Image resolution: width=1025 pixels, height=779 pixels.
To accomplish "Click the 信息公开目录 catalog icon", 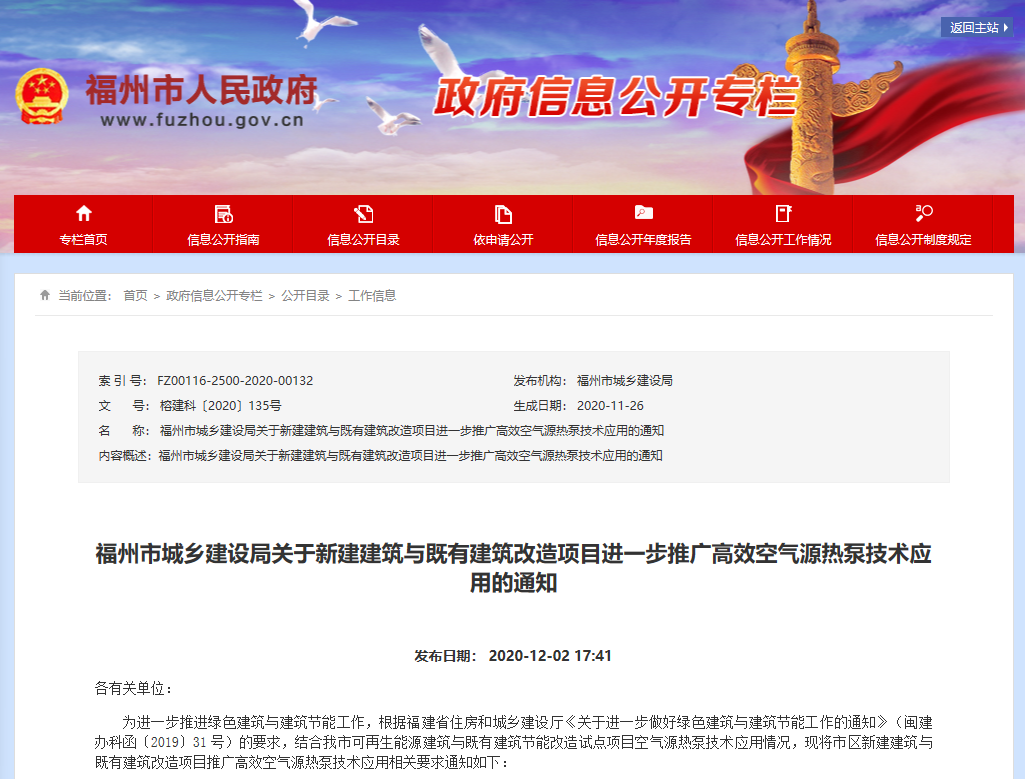I will [x=363, y=213].
